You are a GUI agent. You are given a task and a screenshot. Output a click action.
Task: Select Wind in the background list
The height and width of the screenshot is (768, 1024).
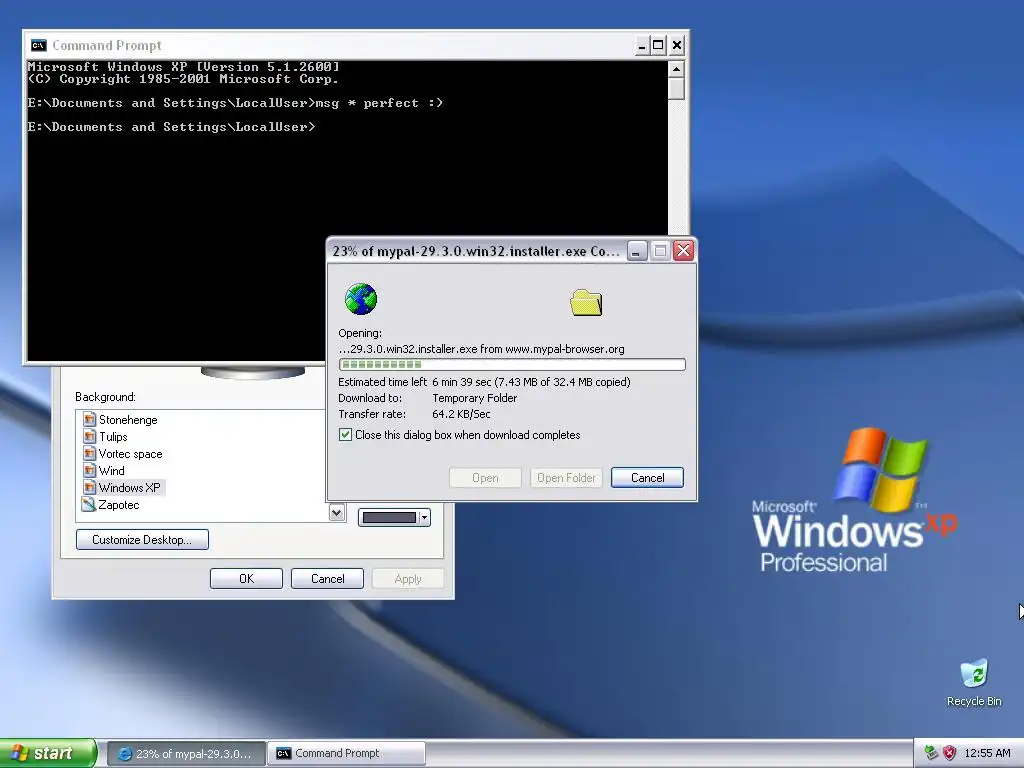point(112,470)
